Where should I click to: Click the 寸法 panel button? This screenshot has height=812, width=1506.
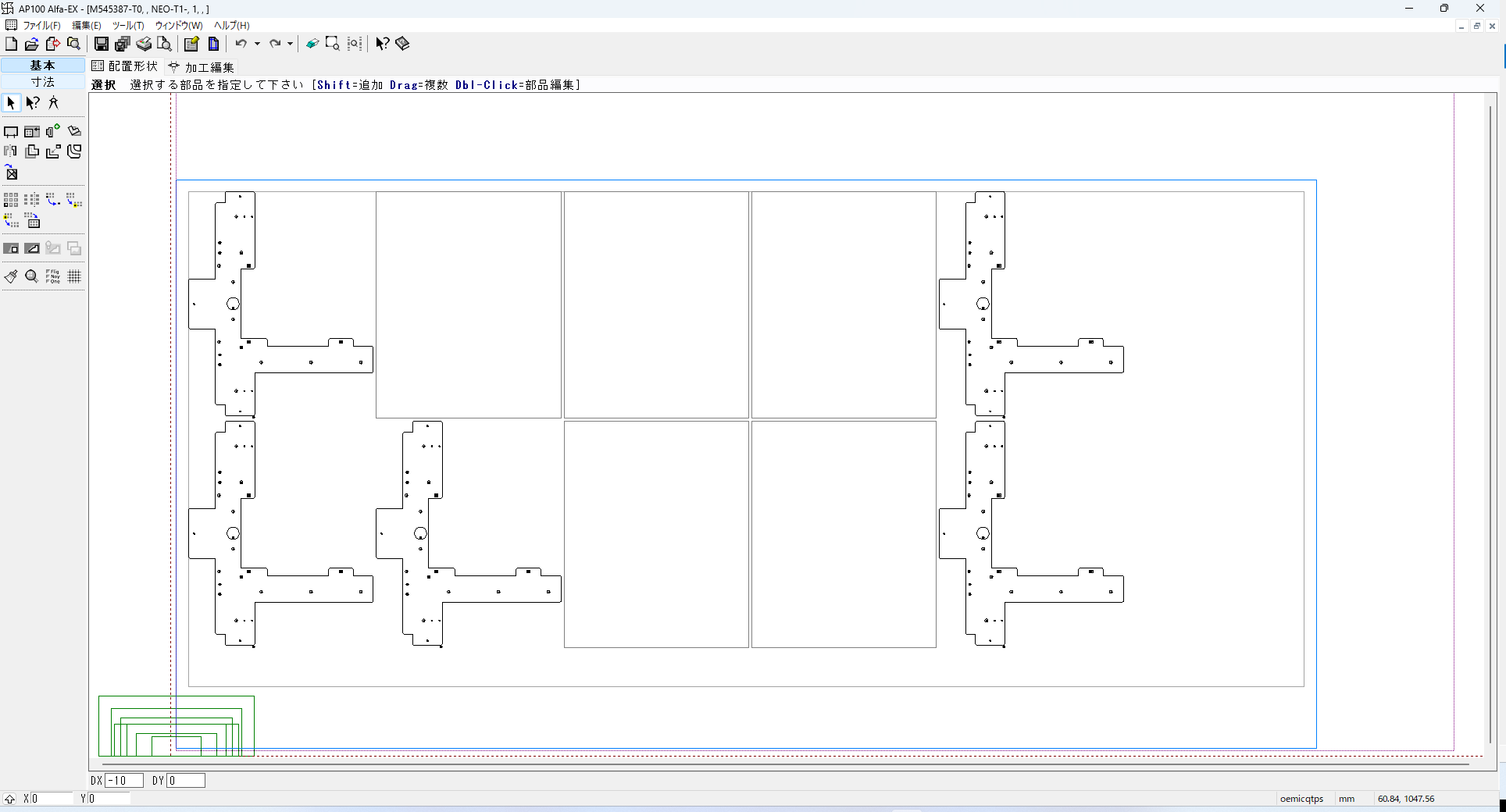43,82
